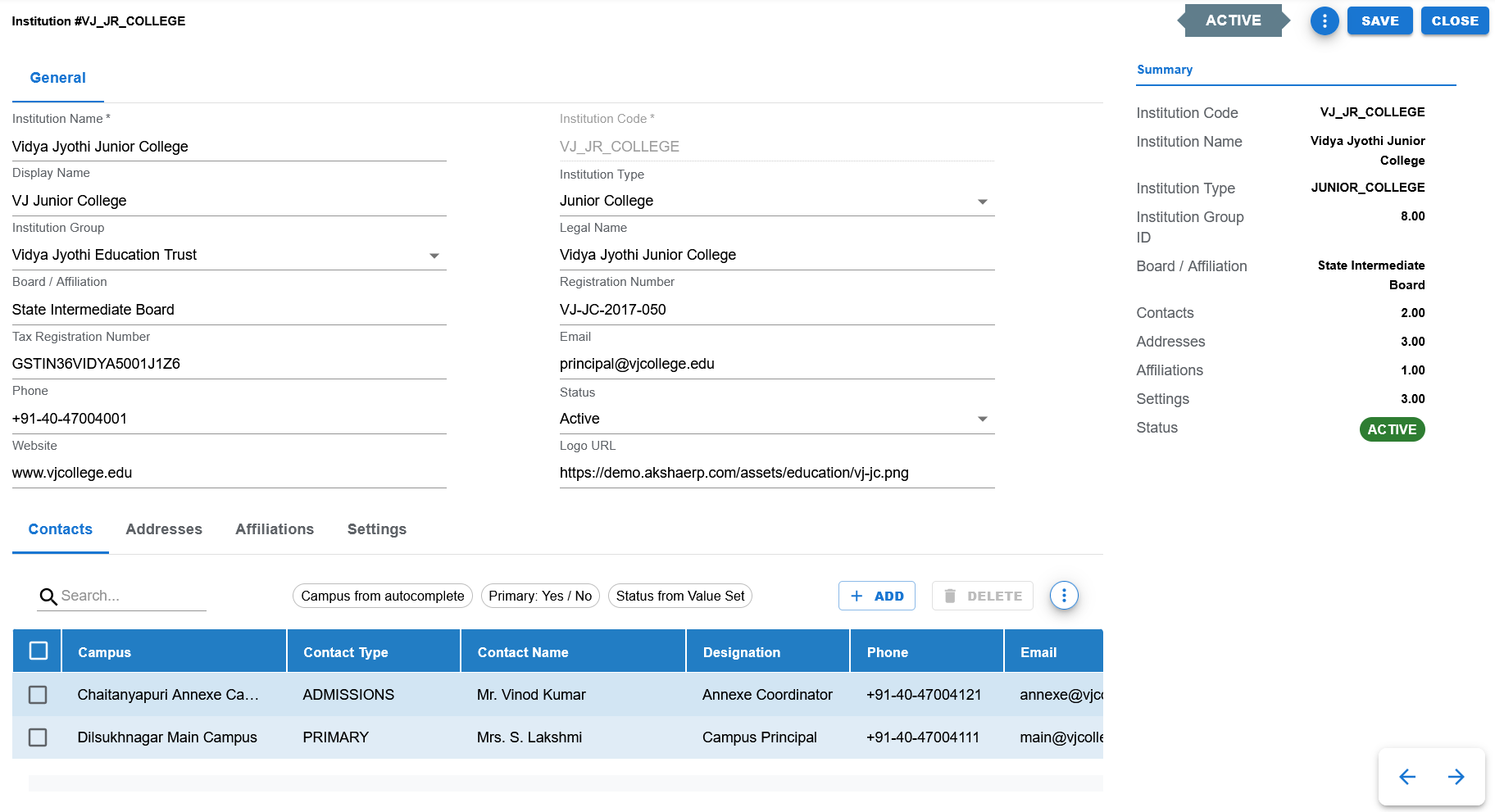
Task: Add a new contact with ADD button
Action: [877, 596]
